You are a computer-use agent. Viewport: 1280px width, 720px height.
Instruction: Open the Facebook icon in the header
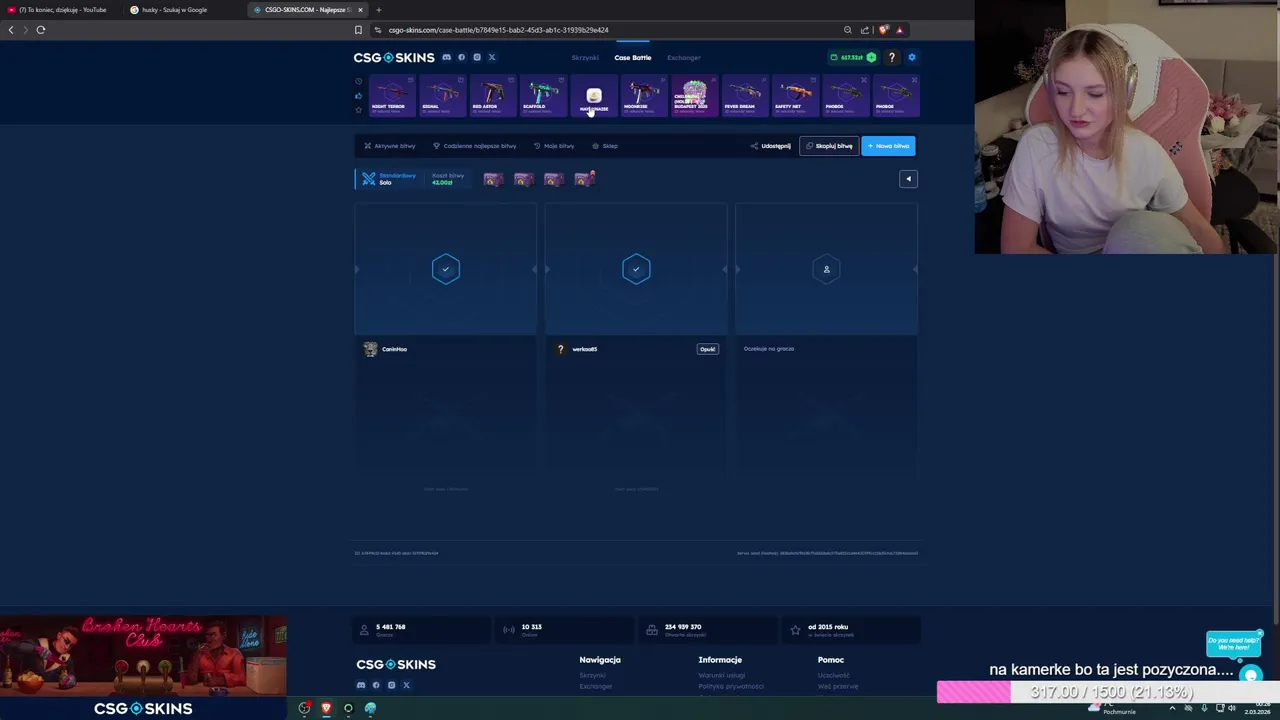pyautogui.click(x=461, y=57)
